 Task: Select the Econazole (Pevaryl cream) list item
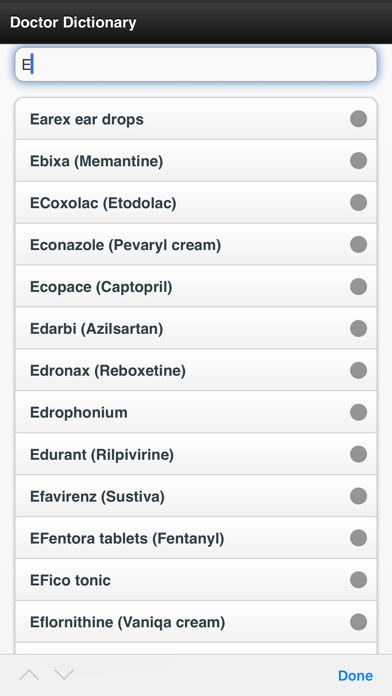click(196, 245)
